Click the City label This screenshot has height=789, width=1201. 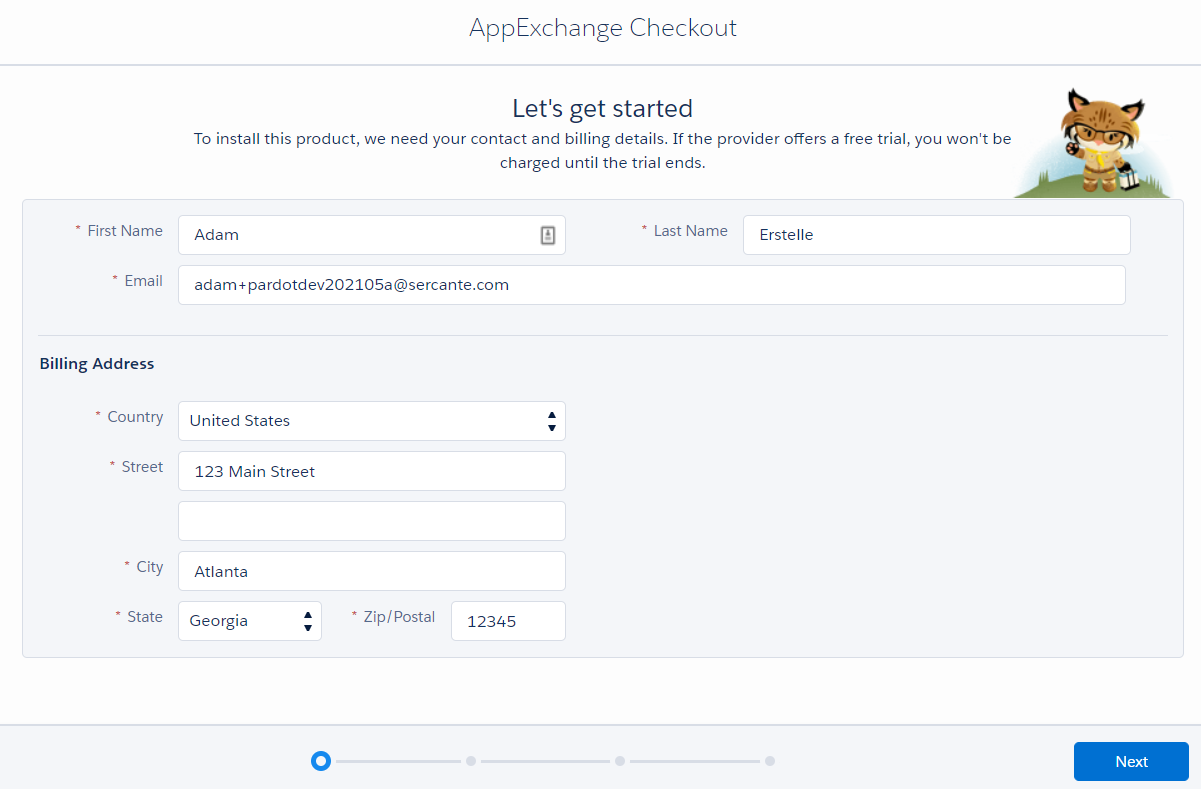(150, 567)
